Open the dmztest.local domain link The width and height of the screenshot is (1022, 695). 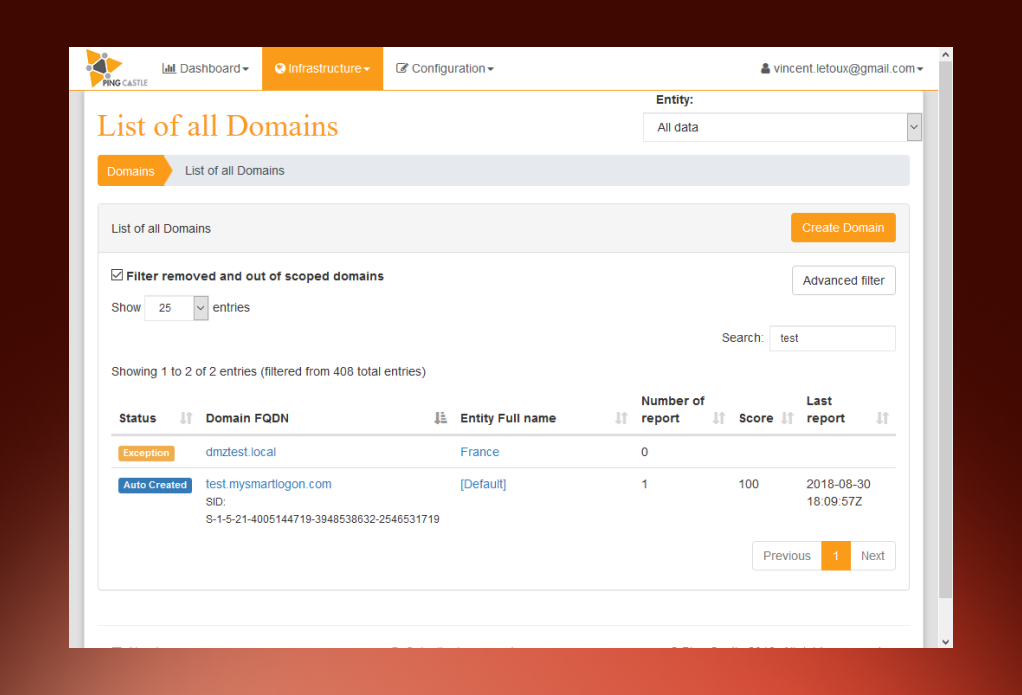pos(241,452)
